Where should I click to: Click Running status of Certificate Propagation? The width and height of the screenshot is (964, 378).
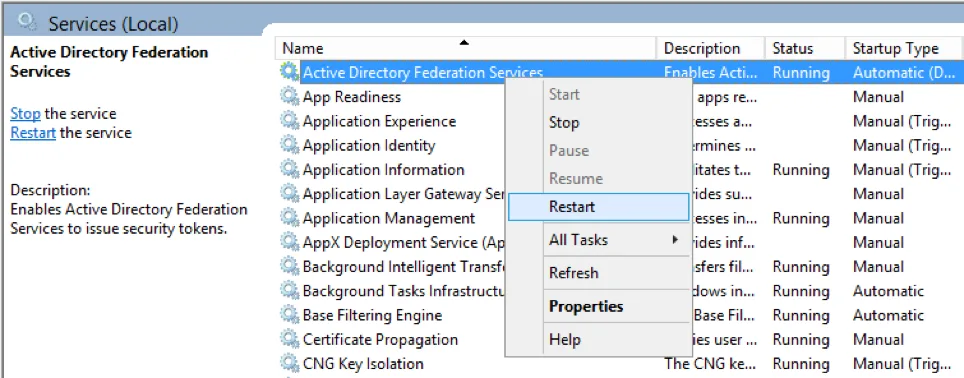801,339
